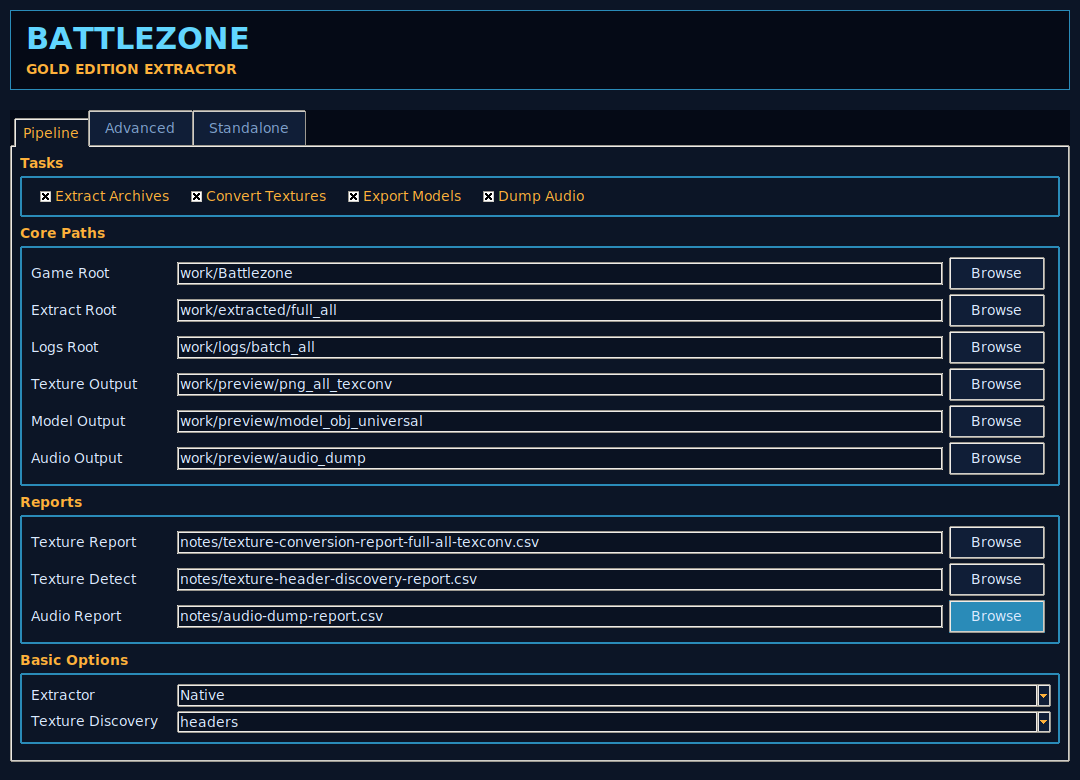Click the Model Output label
This screenshot has width=1080, height=780.
click(x=79, y=422)
